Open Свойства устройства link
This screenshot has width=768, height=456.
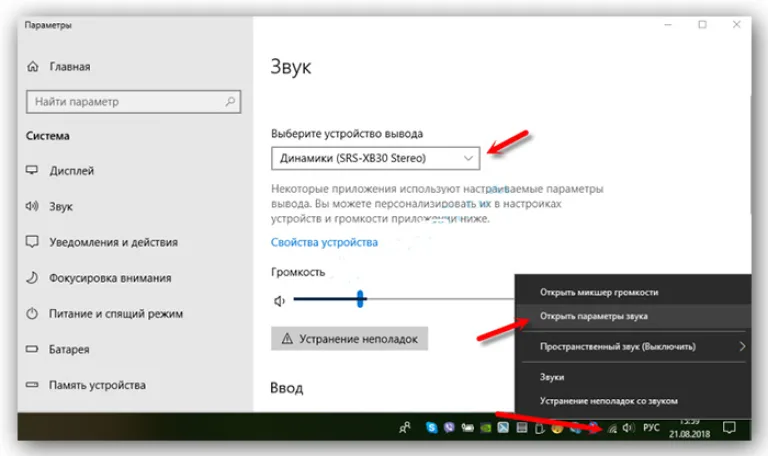coord(324,242)
